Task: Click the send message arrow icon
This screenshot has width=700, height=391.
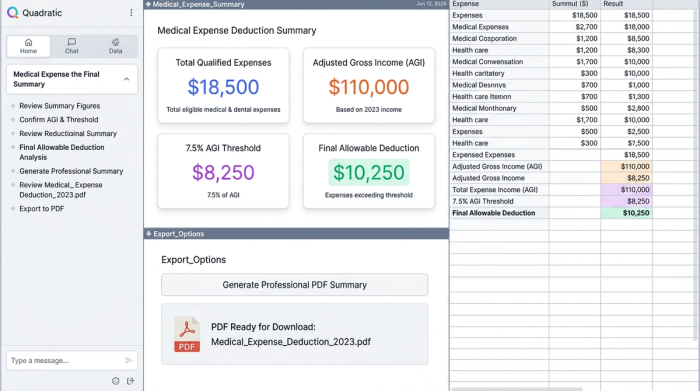Action: point(129,360)
